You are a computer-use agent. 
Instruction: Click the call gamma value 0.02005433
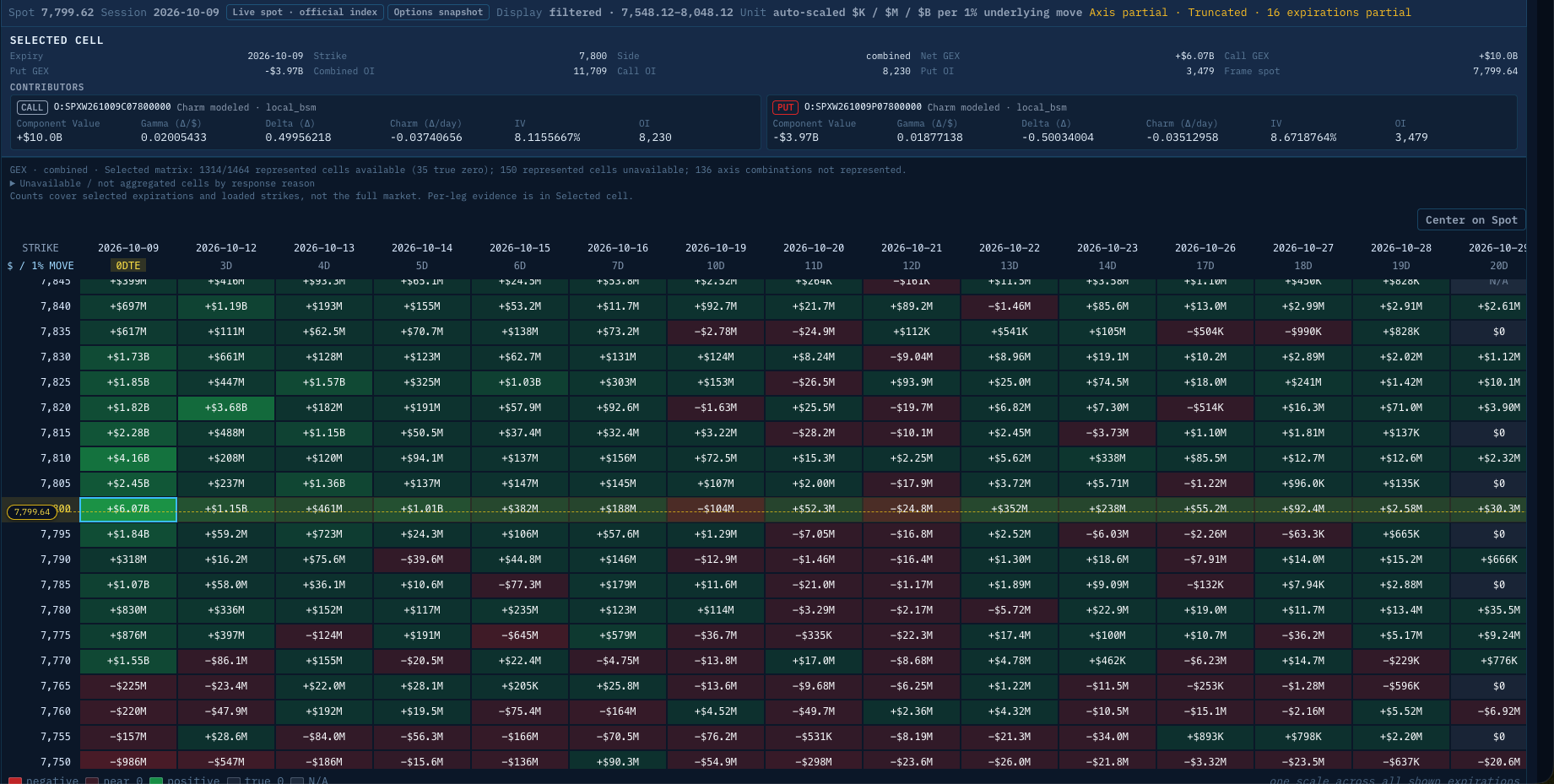[174, 138]
